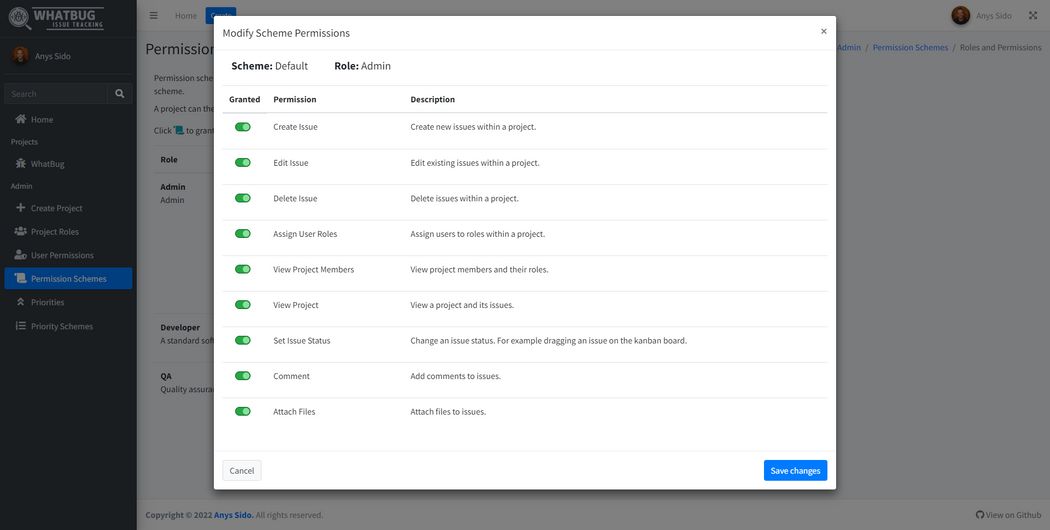Close the modal with the X

823,31
